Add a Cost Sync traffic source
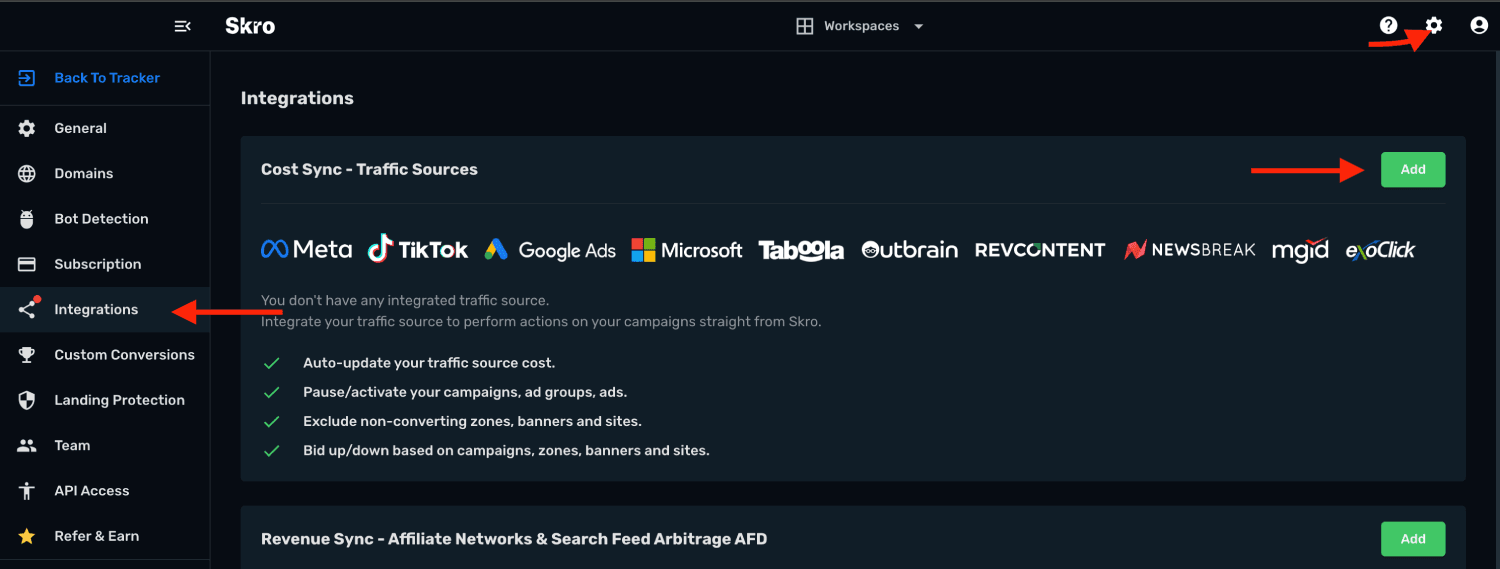 point(1413,170)
